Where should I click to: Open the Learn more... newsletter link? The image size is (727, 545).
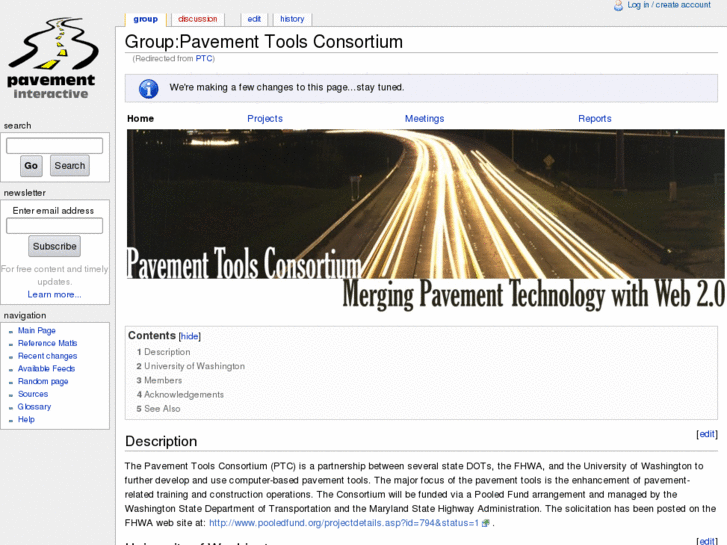pos(54,295)
